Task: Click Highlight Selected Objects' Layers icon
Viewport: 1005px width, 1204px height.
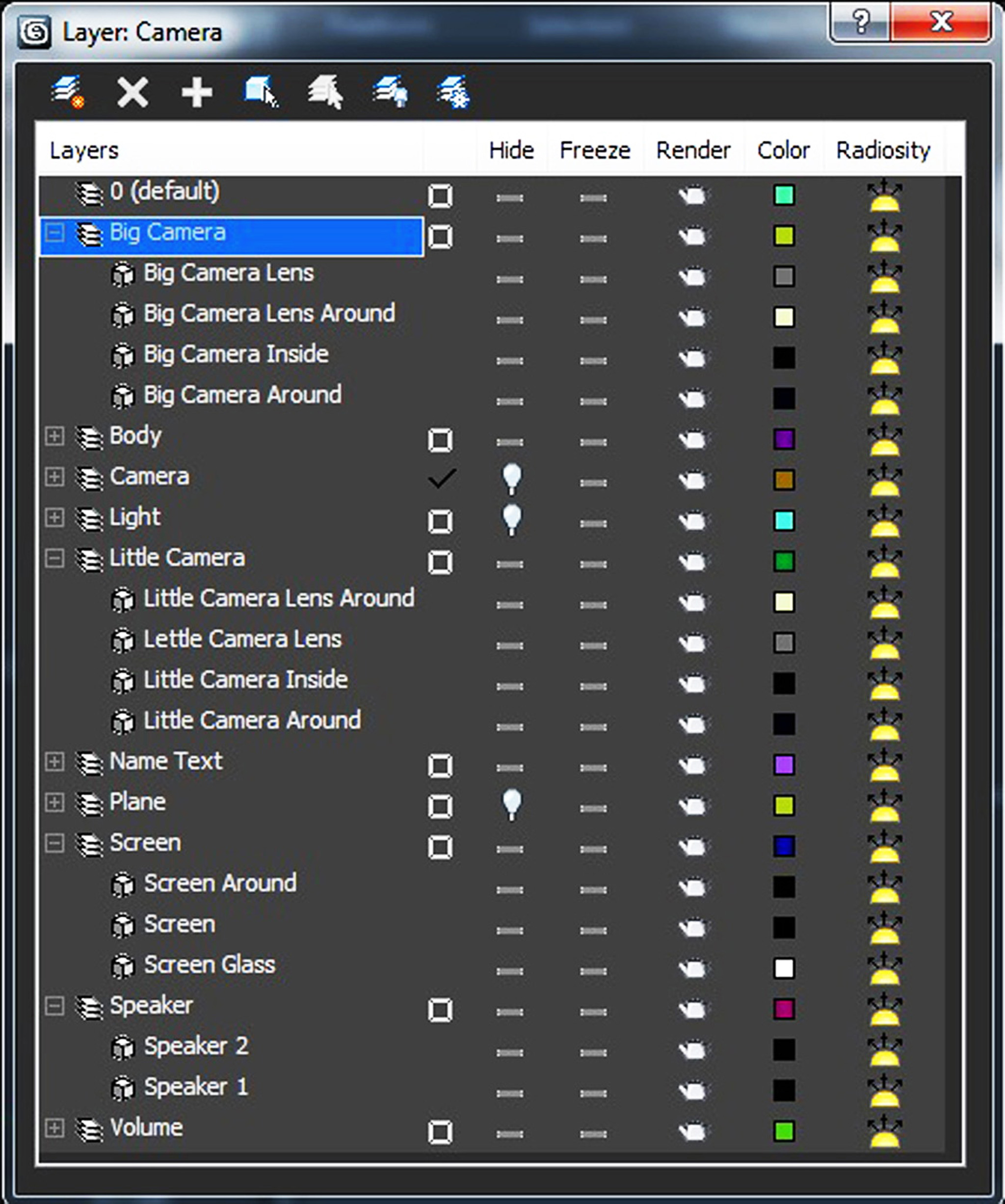Action: [x=326, y=92]
